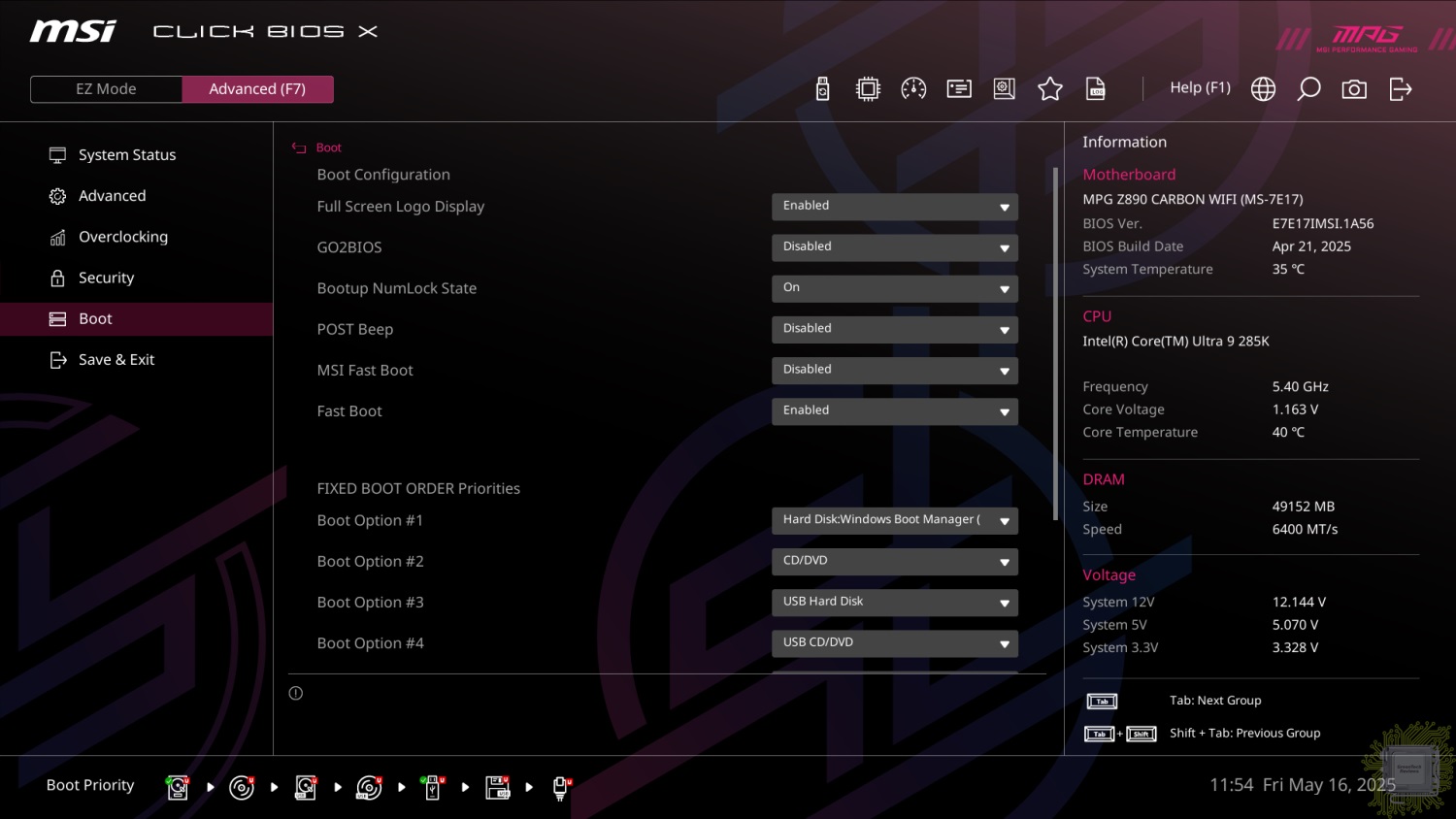Click the FIXED BOOT ORDER Priorities heading
The image size is (1456, 819).
418,488
